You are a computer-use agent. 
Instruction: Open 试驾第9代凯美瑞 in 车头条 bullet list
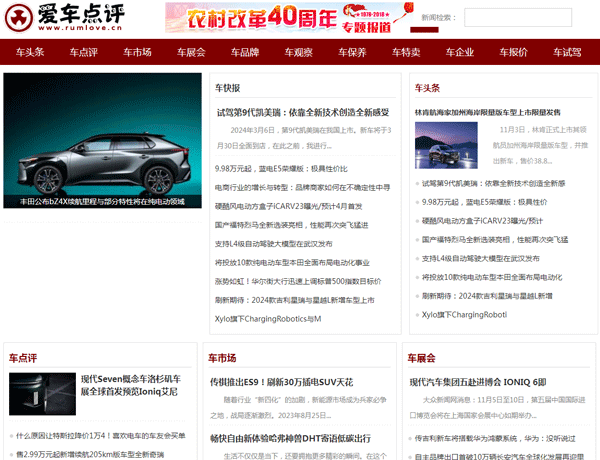pyautogui.click(x=493, y=184)
